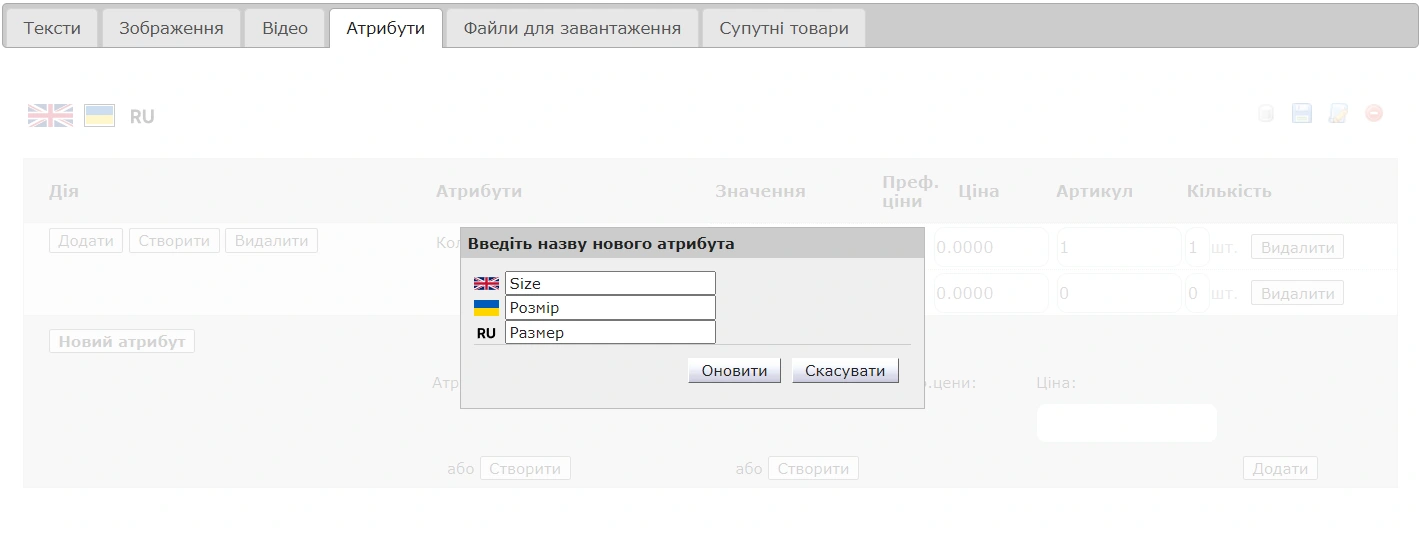Click the English name field containing Size
The height and width of the screenshot is (535, 1419).
click(610, 283)
